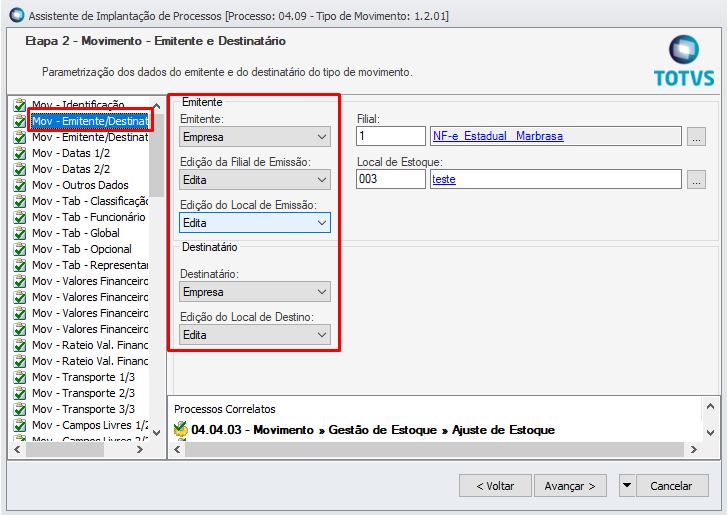Click the checklist icon beside Mov - Tab - Global
Image resolution: width=728 pixels, height=515 pixels.
(x=20, y=233)
